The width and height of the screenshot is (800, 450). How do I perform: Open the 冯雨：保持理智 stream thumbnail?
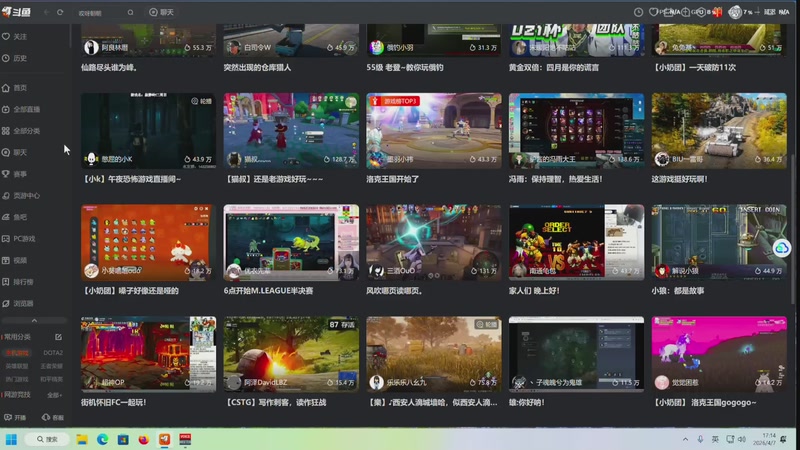(577, 131)
